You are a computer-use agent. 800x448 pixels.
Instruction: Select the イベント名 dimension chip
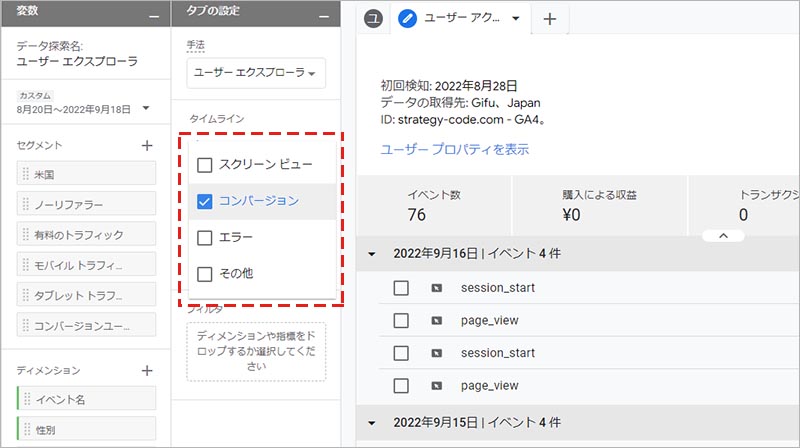86,399
